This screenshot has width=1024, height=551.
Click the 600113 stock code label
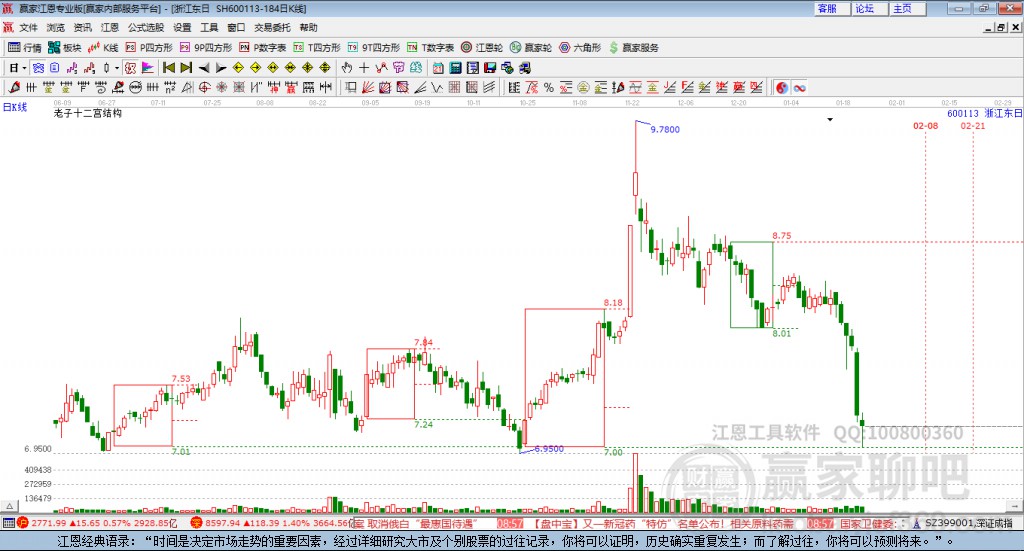[963, 114]
